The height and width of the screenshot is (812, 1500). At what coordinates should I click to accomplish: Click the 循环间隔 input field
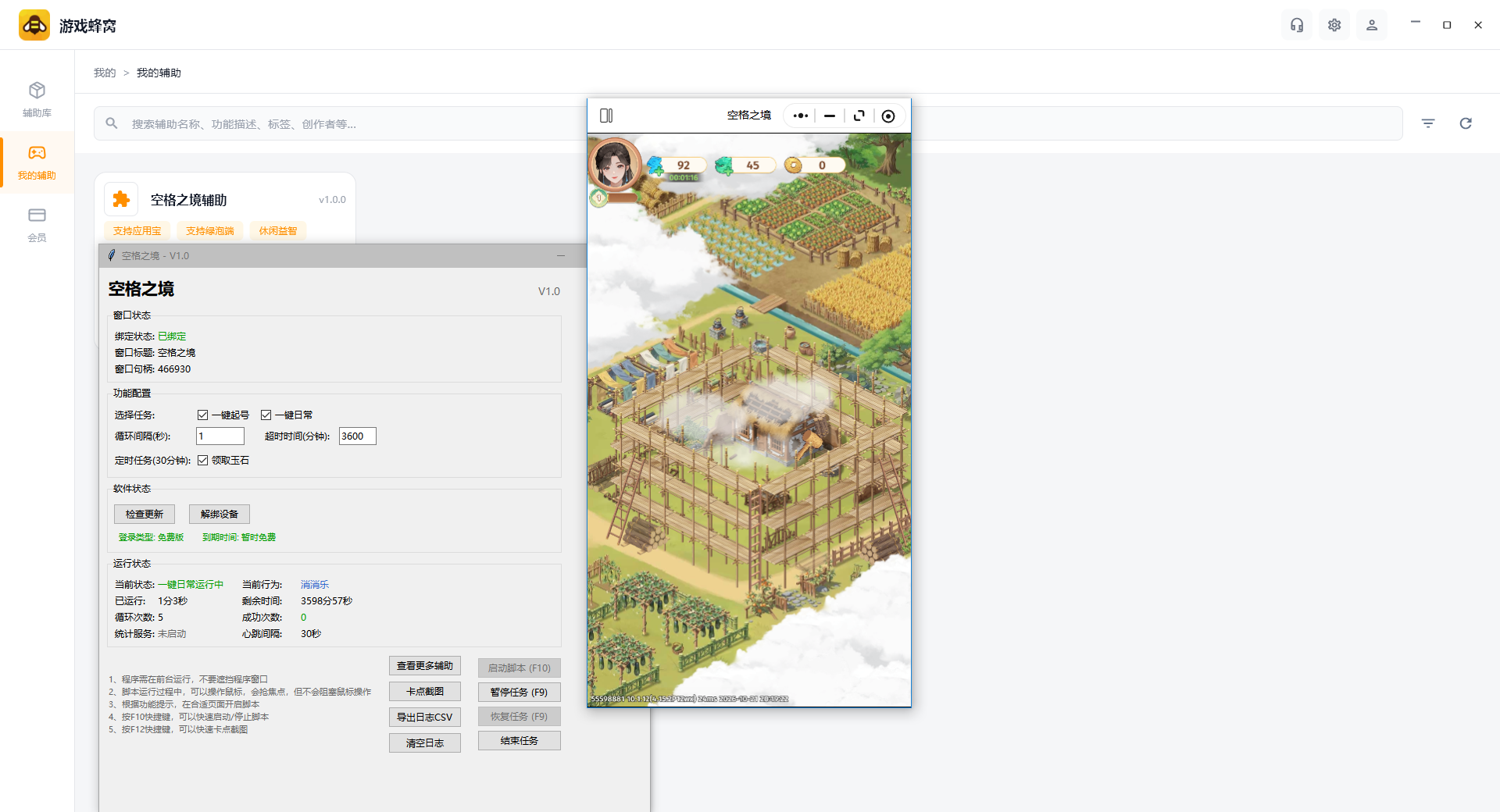[220, 436]
